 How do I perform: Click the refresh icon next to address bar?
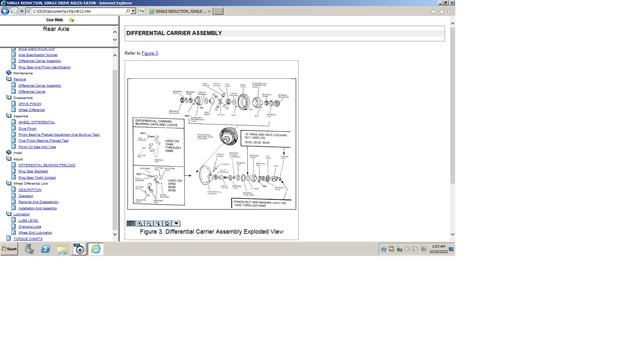(x=142, y=11)
